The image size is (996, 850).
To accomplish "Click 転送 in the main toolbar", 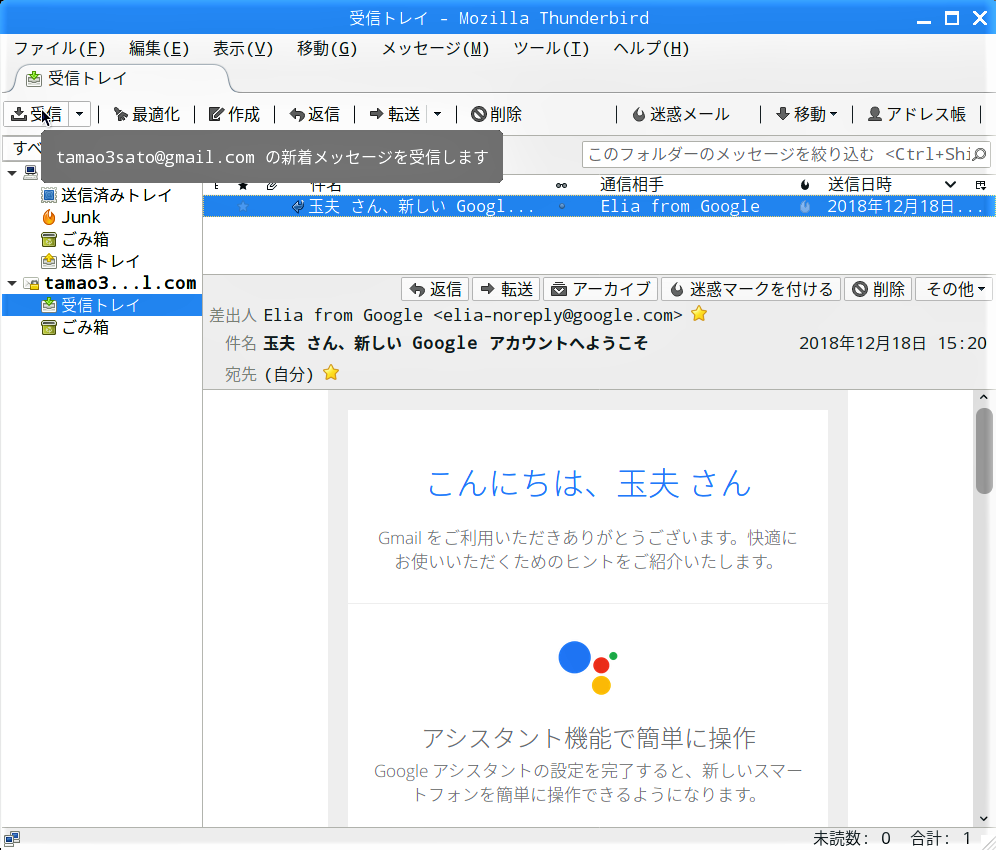I will [394, 114].
